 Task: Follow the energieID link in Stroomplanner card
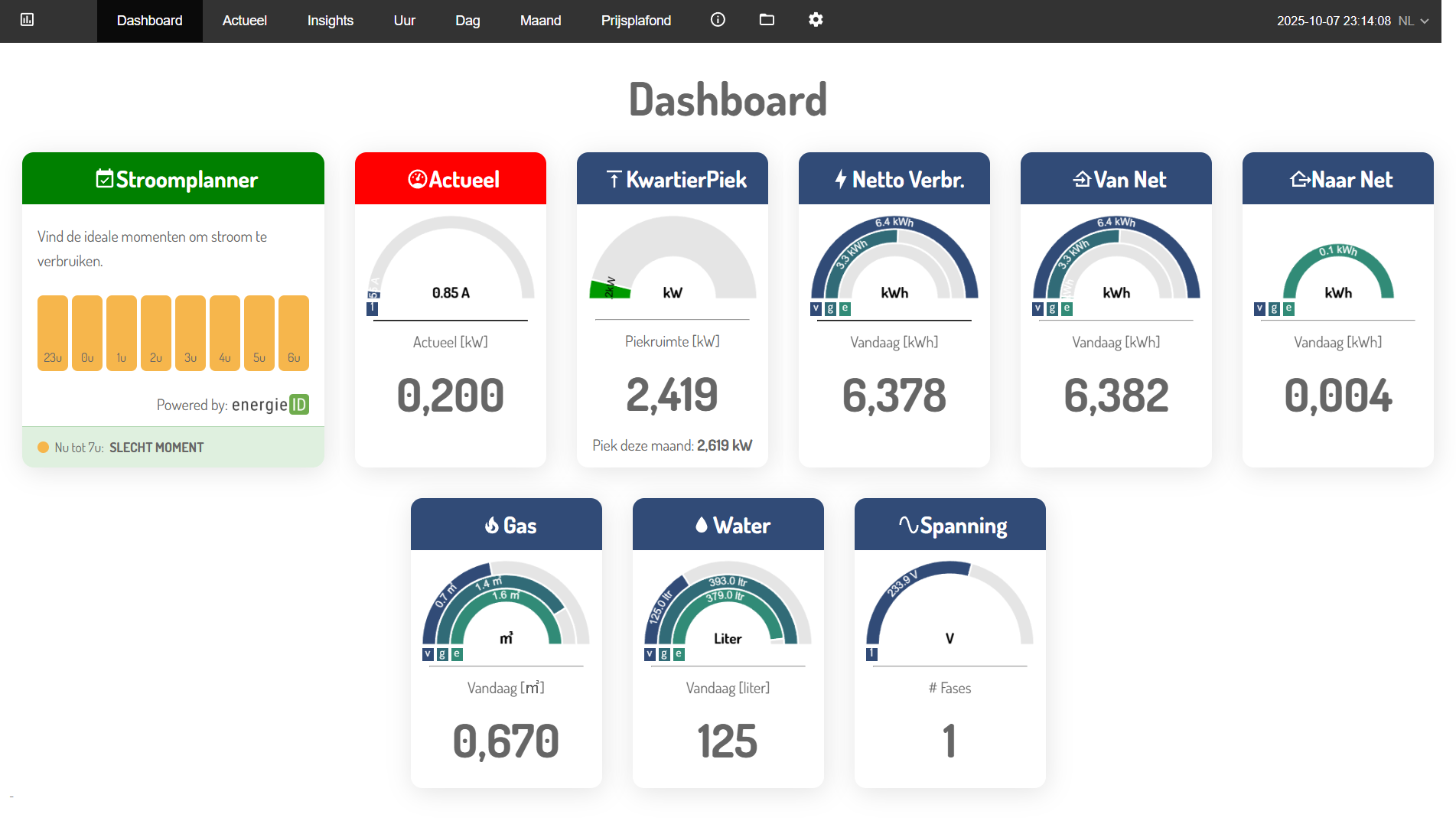(270, 405)
